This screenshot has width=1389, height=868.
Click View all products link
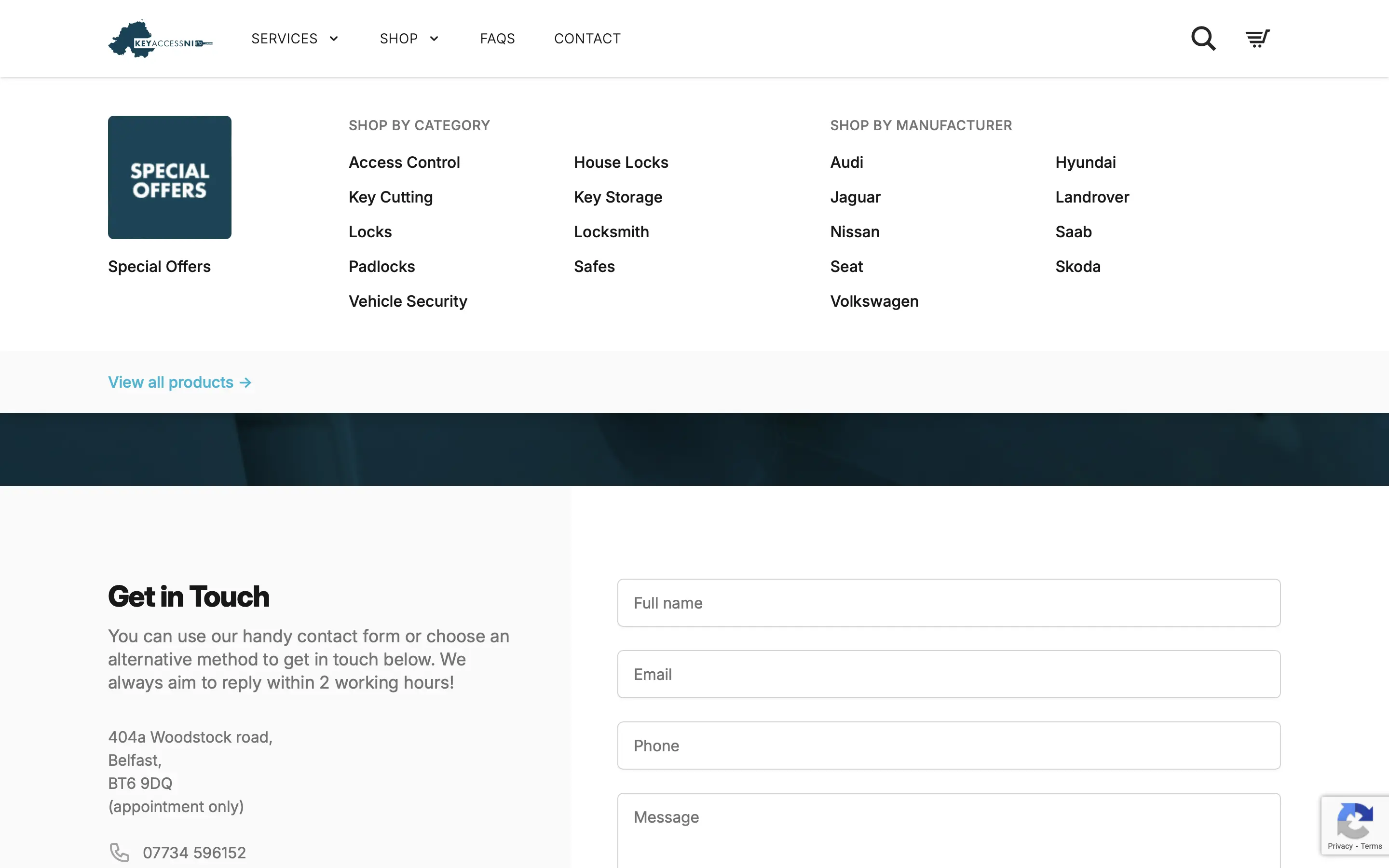(179, 382)
